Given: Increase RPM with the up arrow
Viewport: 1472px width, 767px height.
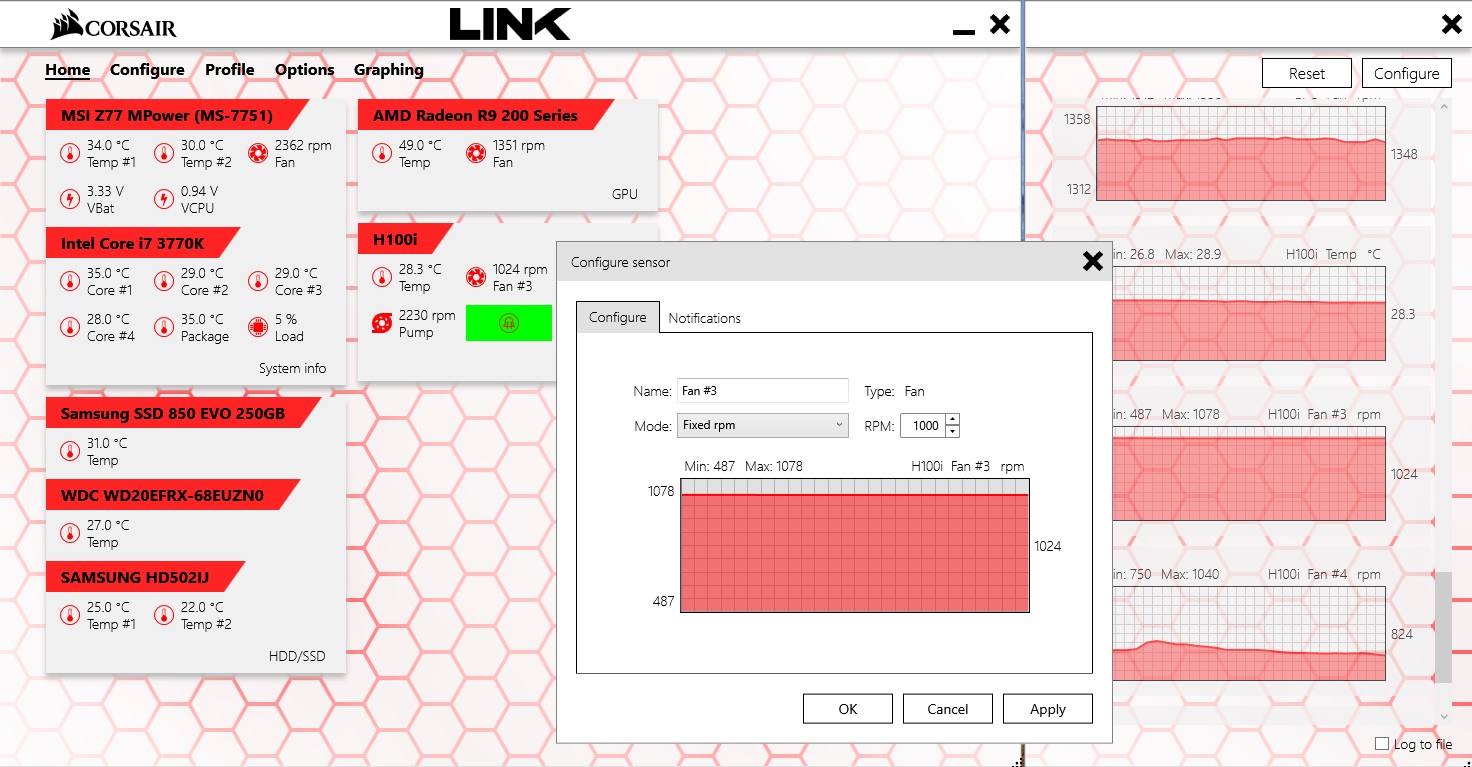Looking at the screenshot, I should 952,419.
